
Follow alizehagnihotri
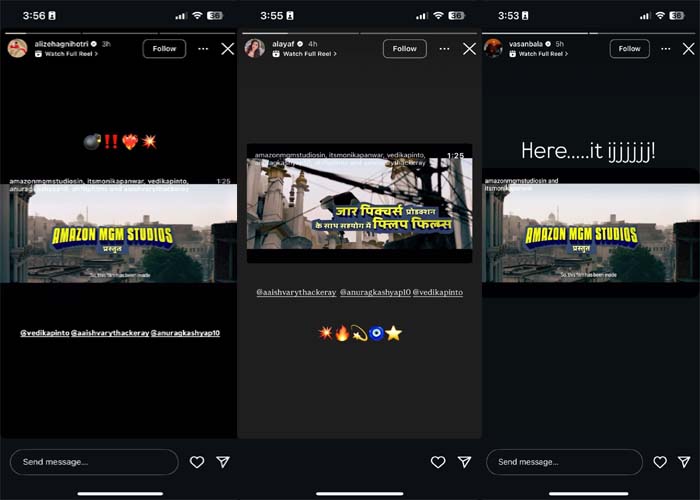pyautogui.click(x=164, y=49)
